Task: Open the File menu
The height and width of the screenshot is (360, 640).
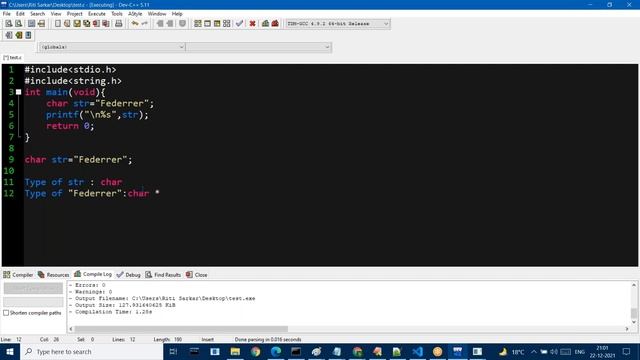Action: [7, 14]
